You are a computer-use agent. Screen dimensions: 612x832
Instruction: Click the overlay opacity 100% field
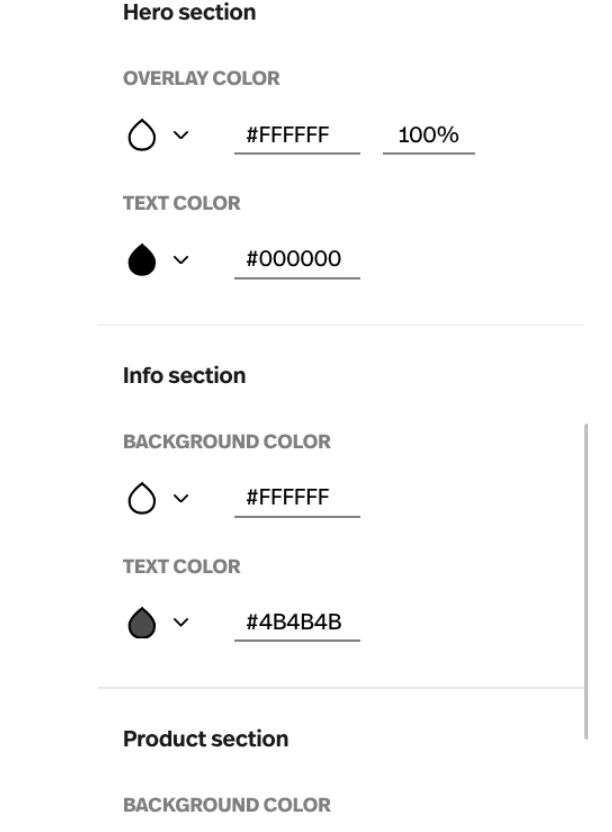pos(429,136)
